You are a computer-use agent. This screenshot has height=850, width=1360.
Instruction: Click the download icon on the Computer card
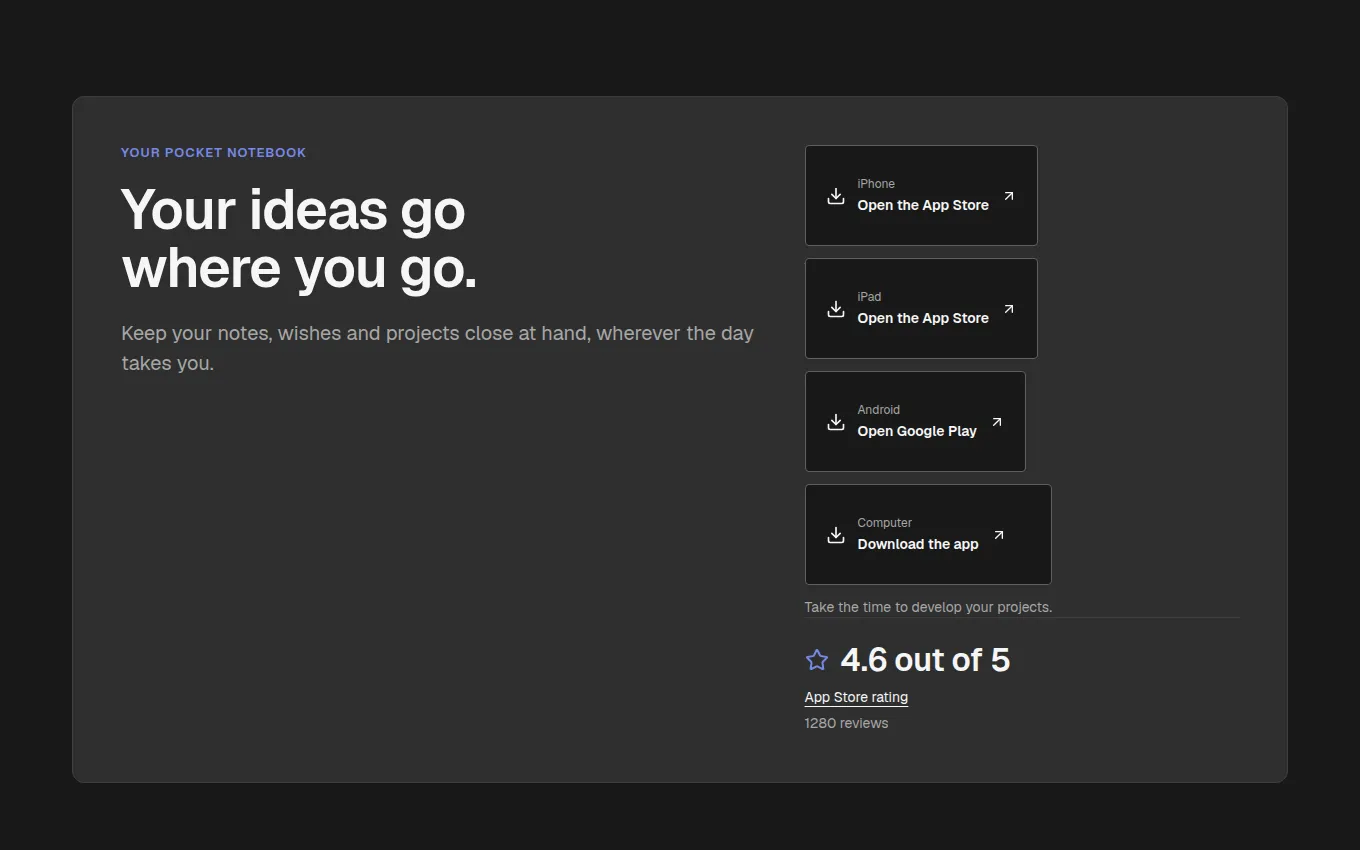click(x=836, y=535)
